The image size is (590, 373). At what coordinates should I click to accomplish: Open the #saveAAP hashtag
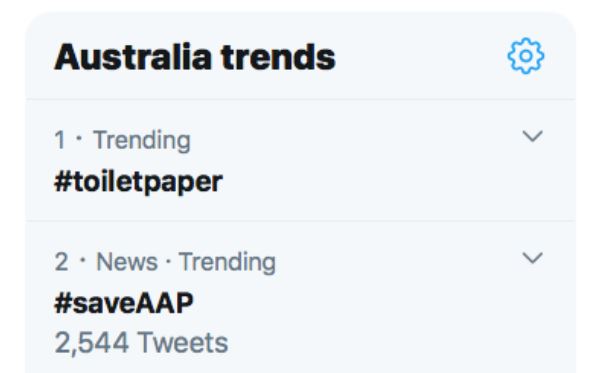coord(124,303)
